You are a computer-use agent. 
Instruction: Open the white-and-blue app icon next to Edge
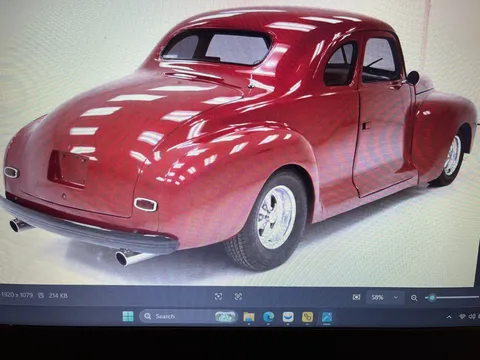pyautogui.click(x=288, y=317)
